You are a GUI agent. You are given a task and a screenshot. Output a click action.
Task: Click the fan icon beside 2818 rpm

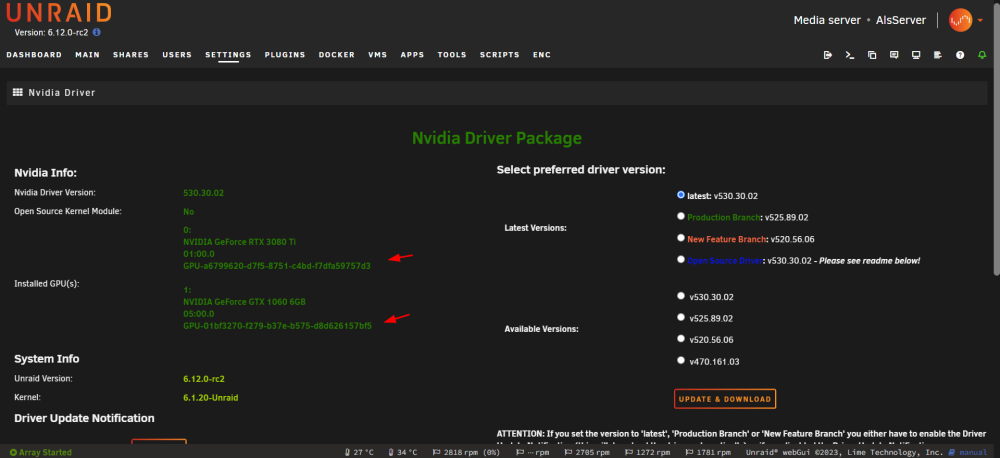click(x=436, y=452)
